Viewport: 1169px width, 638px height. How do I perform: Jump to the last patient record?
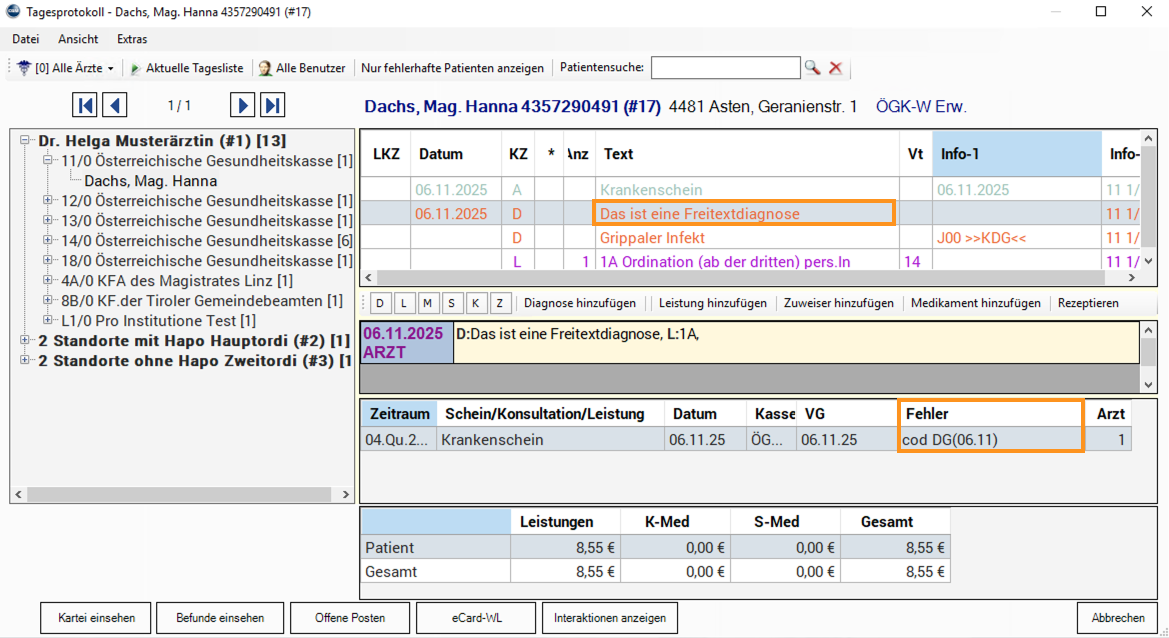[x=272, y=105]
